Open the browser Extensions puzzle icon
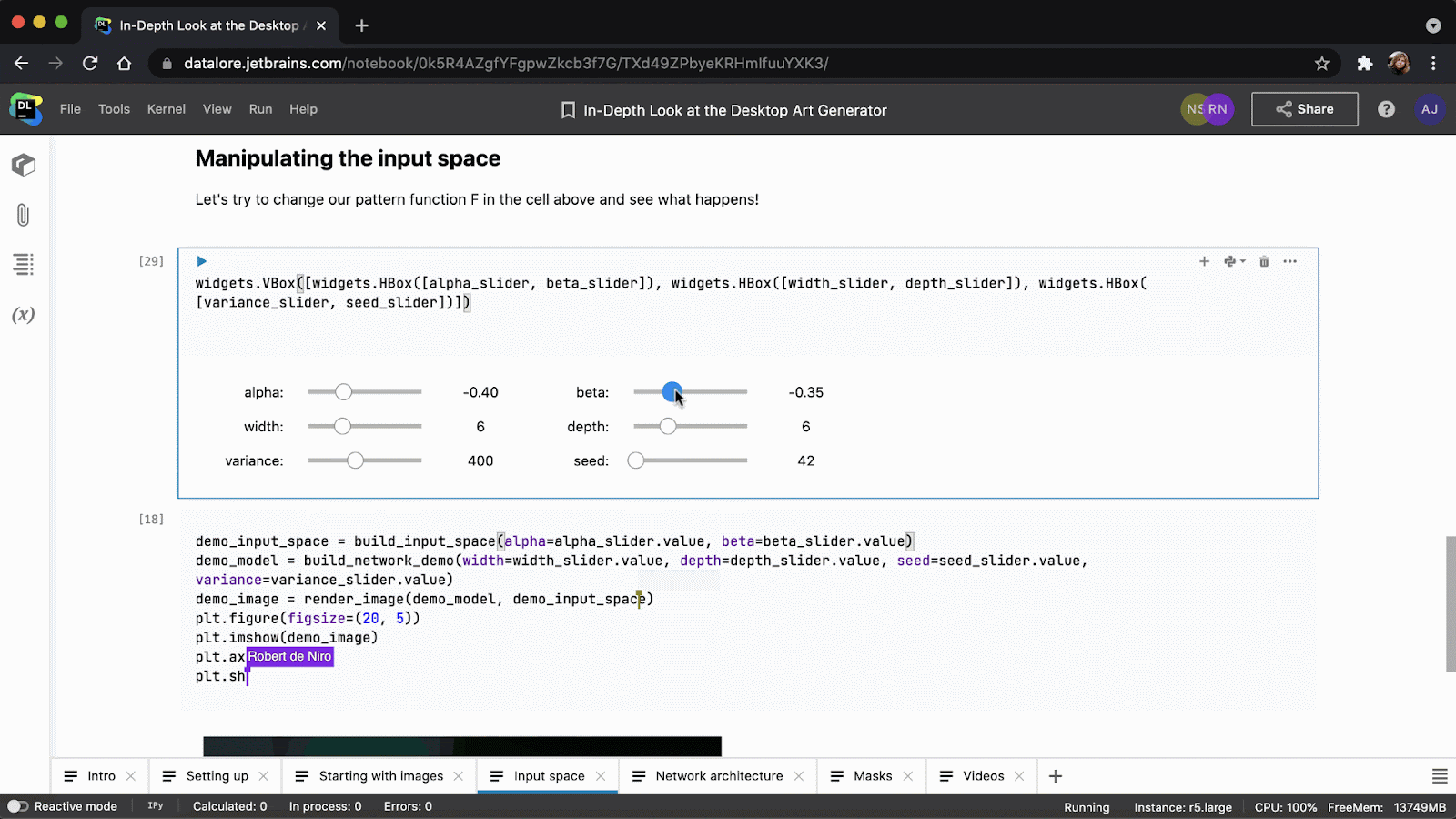Screen dimensions: 1456x819 [x=1364, y=64]
